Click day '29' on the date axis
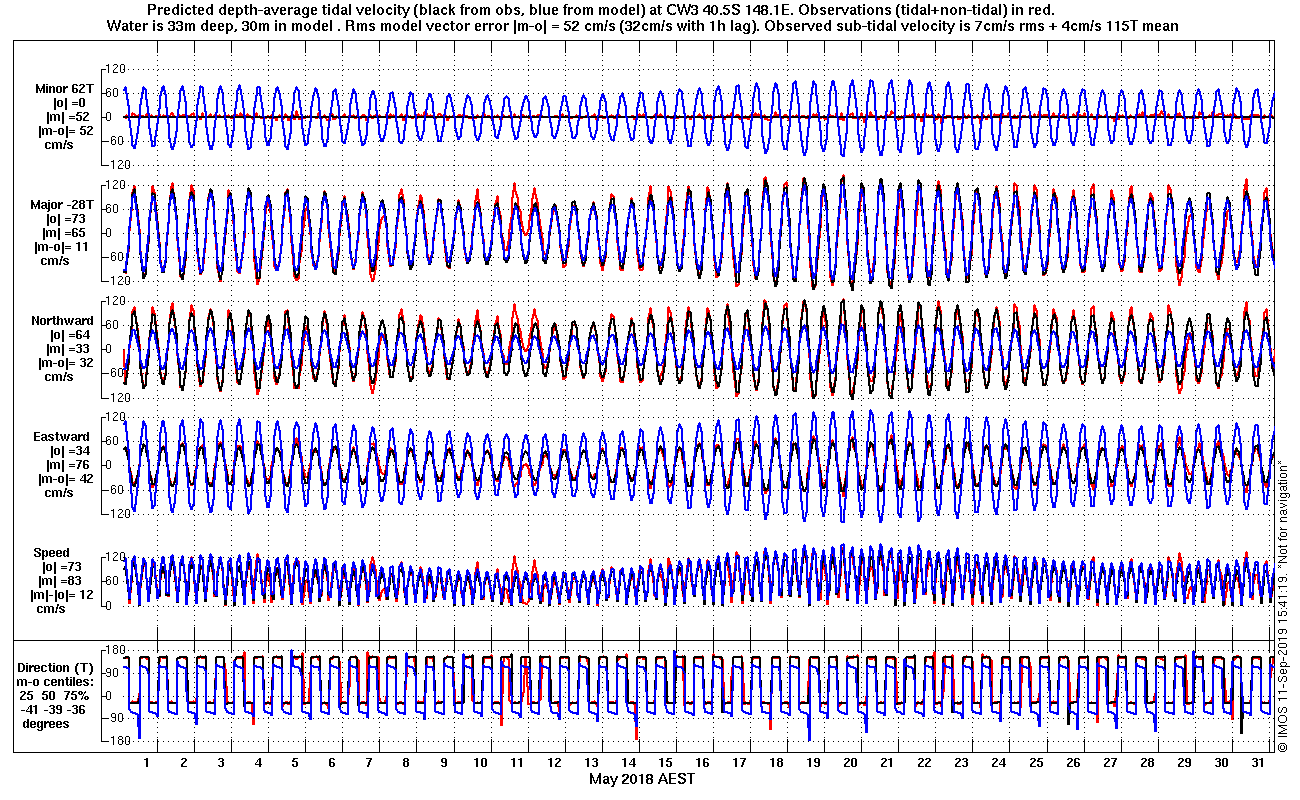Viewport: 1300px width, 800px height. click(x=1185, y=762)
